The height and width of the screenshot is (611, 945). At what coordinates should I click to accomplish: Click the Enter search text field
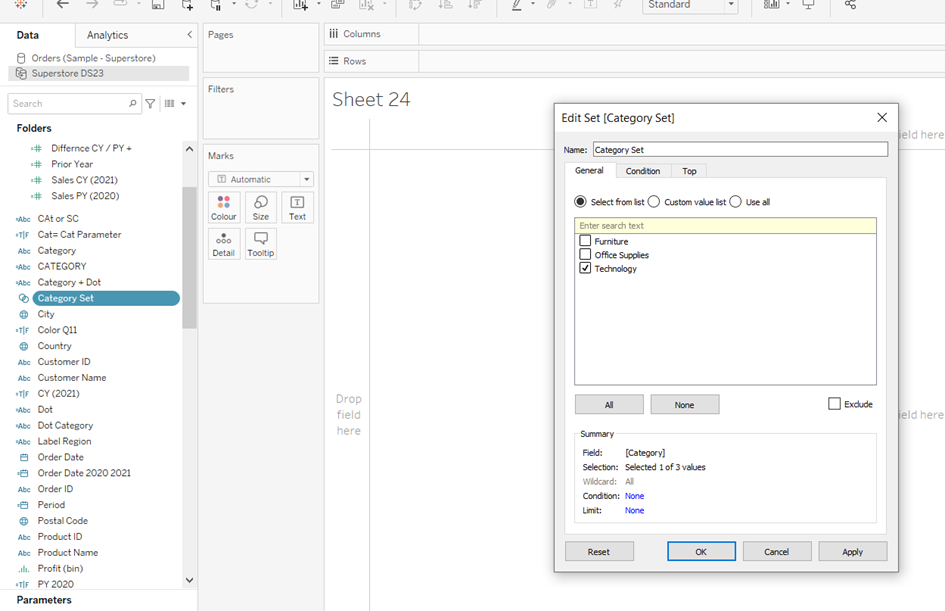(x=725, y=225)
